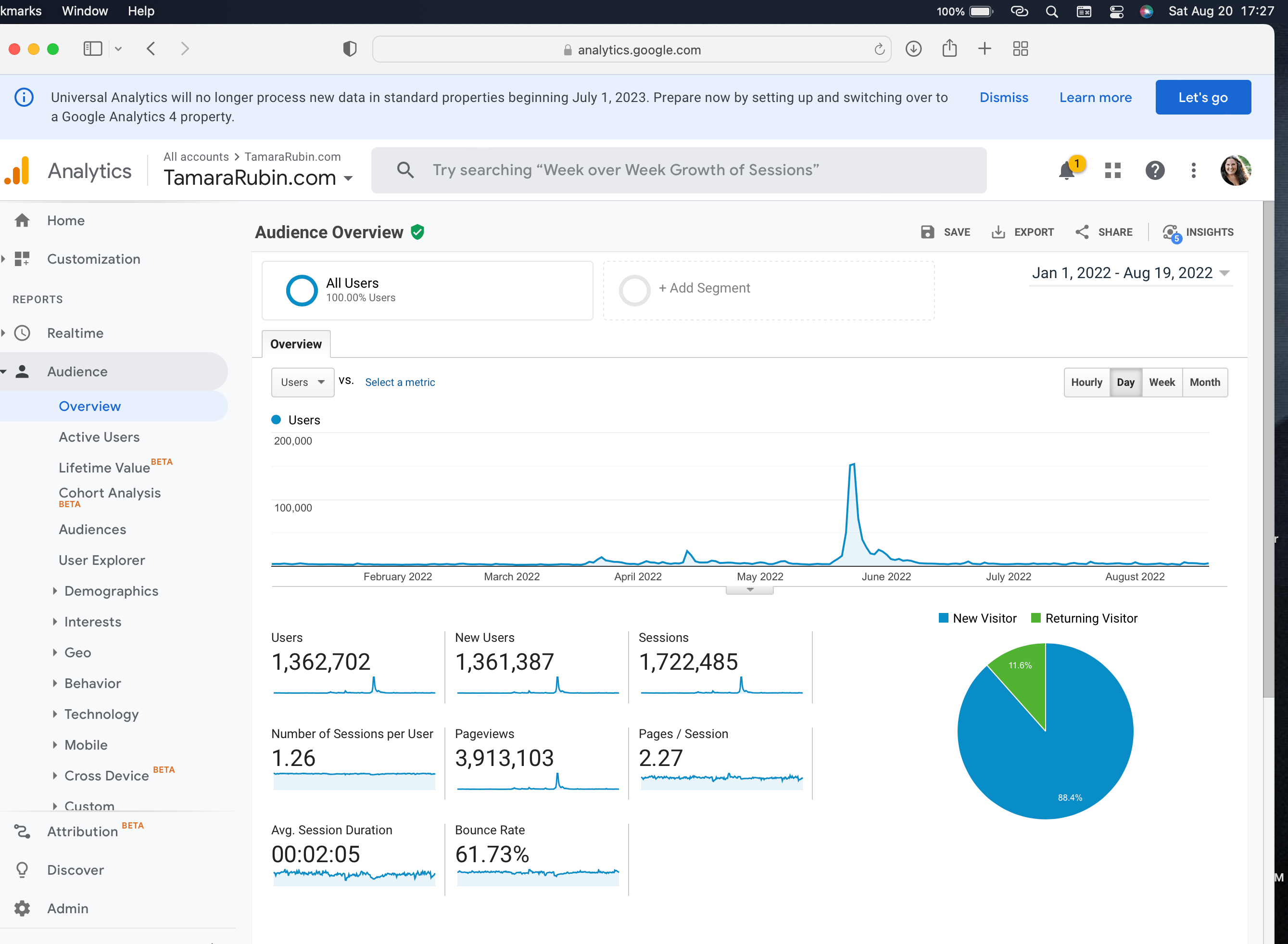The height and width of the screenshot is (944, 1288).
Task: Click the notifications bell icon
Action: coord(1066,170)
